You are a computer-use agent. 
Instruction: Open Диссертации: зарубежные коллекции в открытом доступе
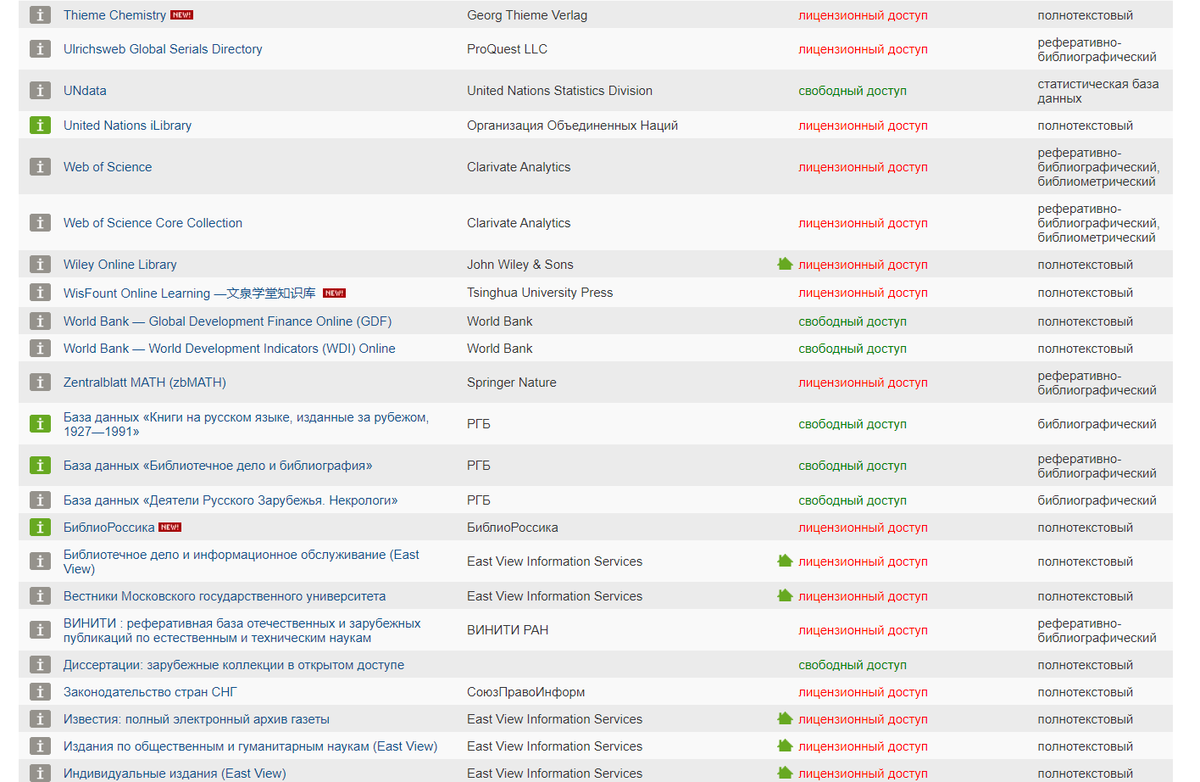tap(234, 665)
